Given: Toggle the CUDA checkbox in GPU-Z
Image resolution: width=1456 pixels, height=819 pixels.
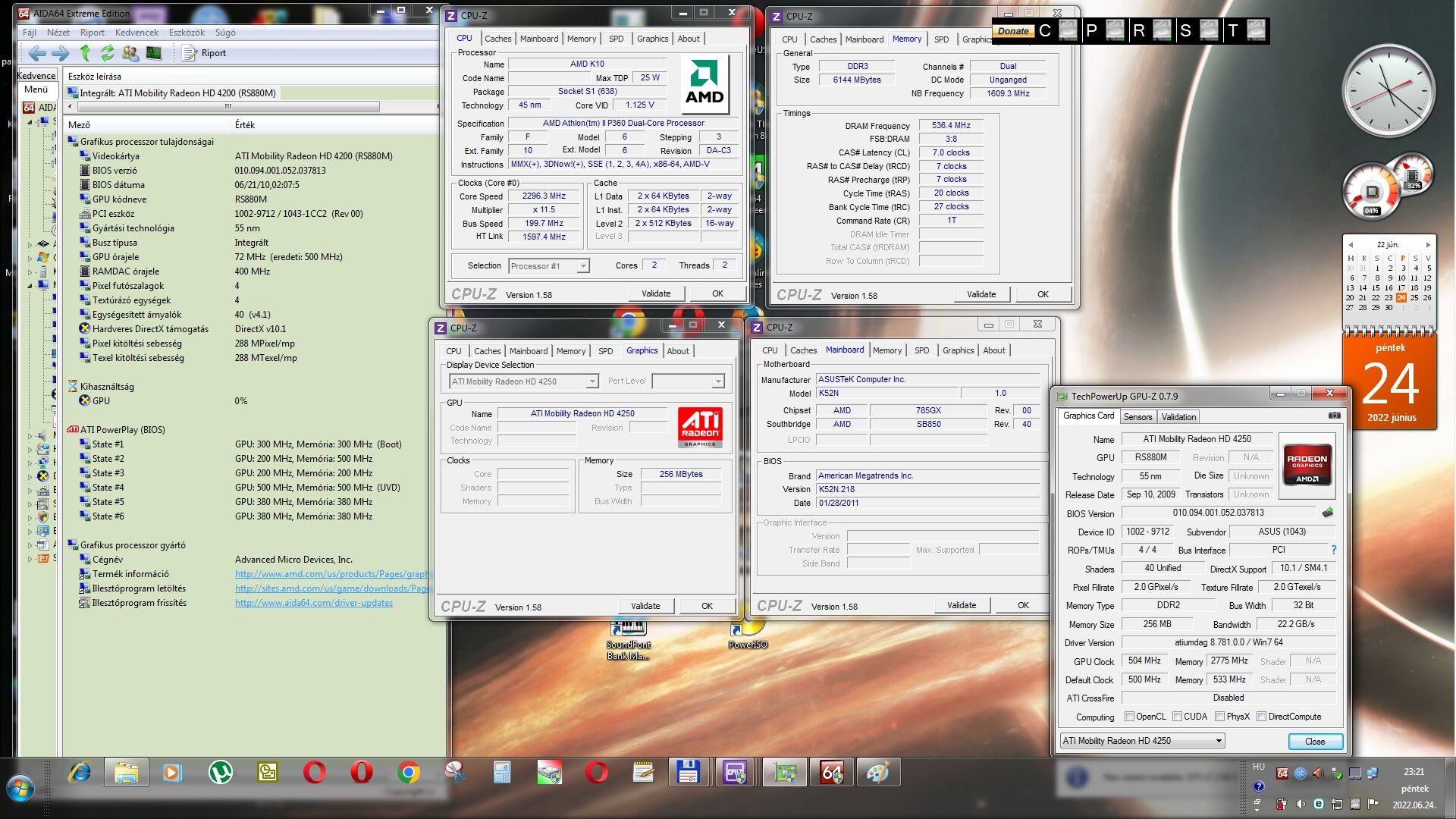Looking at the screenshot, I should coord(1177,717).
